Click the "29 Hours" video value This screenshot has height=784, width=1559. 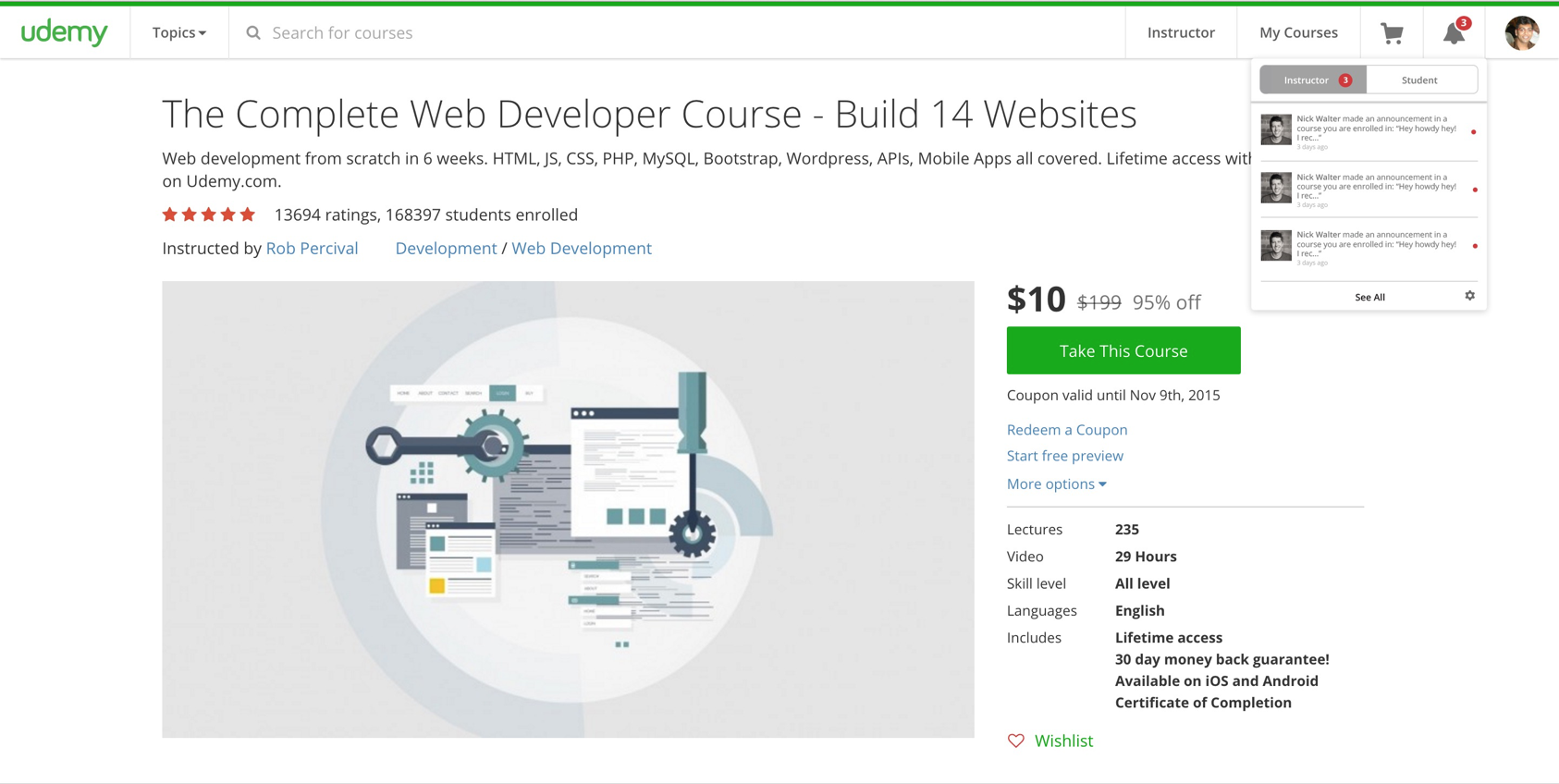(1146, 557)
